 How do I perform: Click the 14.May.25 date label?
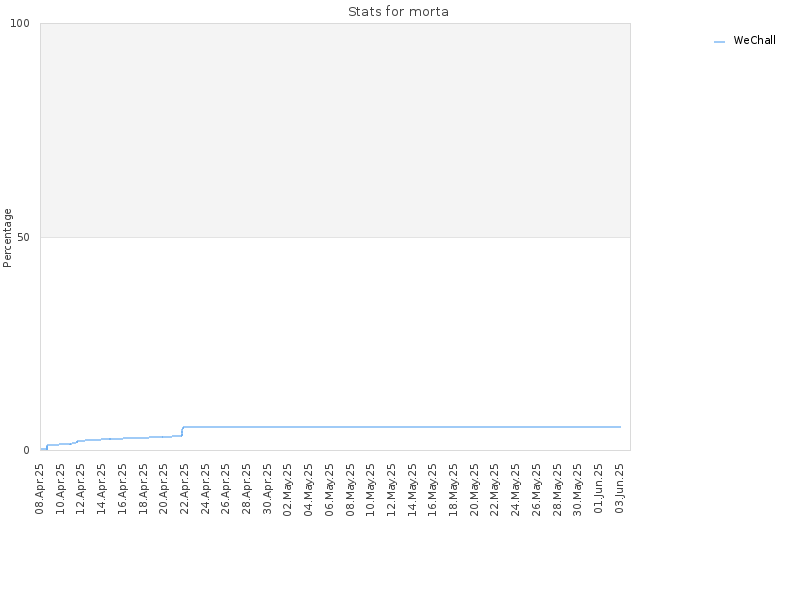click(412, 489)
